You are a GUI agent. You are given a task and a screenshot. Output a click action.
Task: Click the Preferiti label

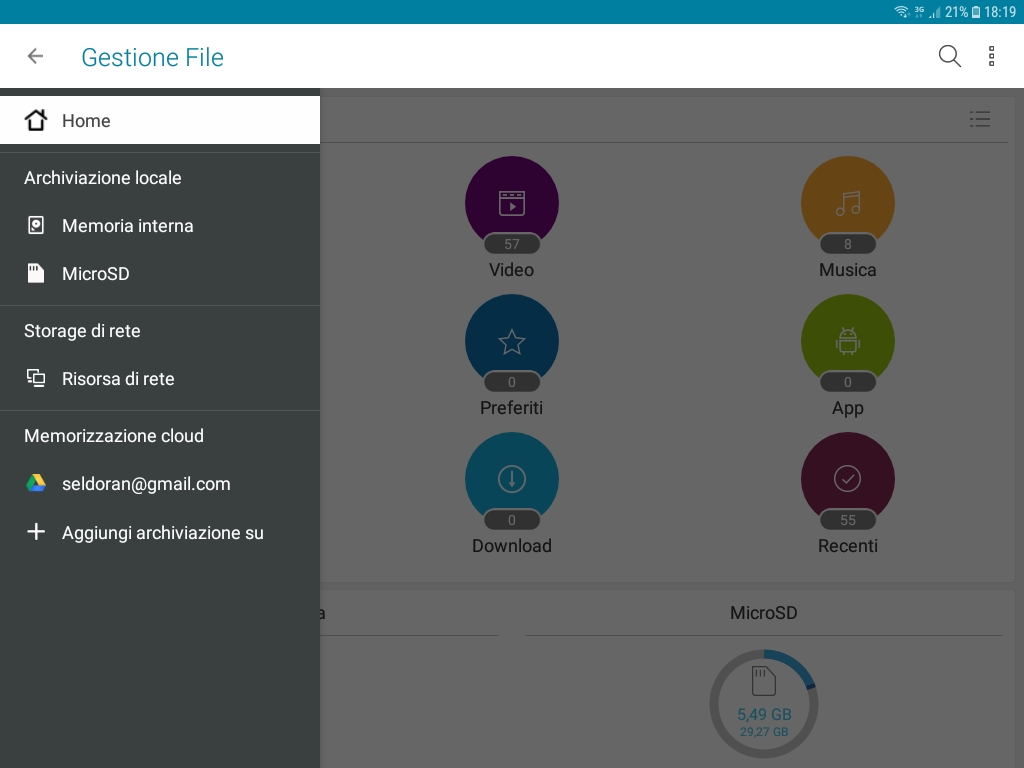511,408
